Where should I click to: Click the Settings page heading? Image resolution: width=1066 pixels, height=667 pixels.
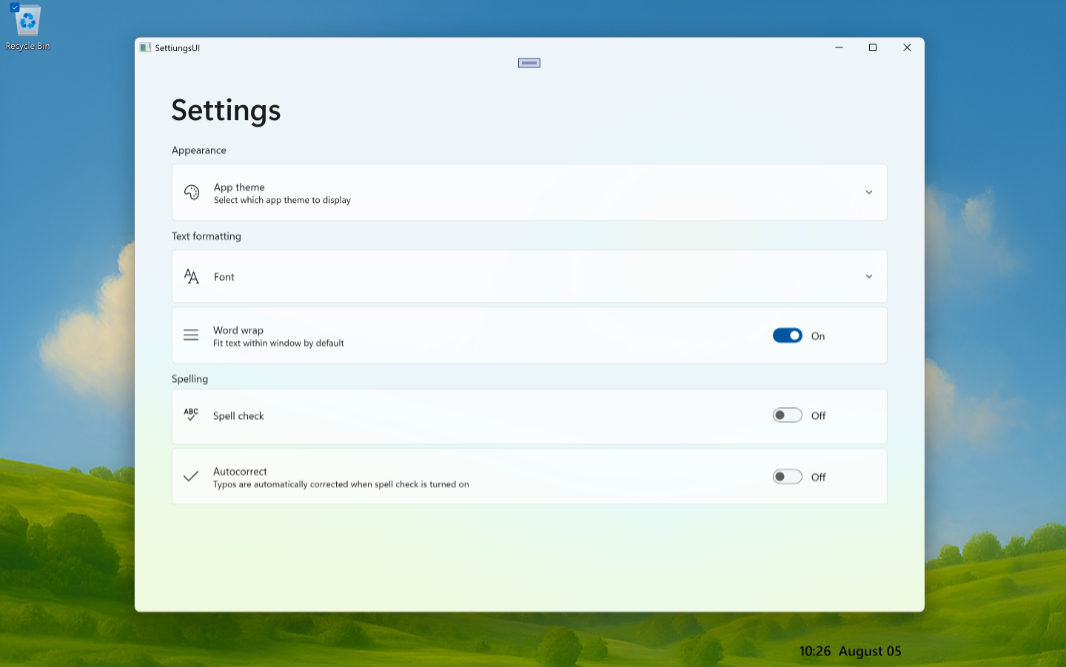(226, 110)
